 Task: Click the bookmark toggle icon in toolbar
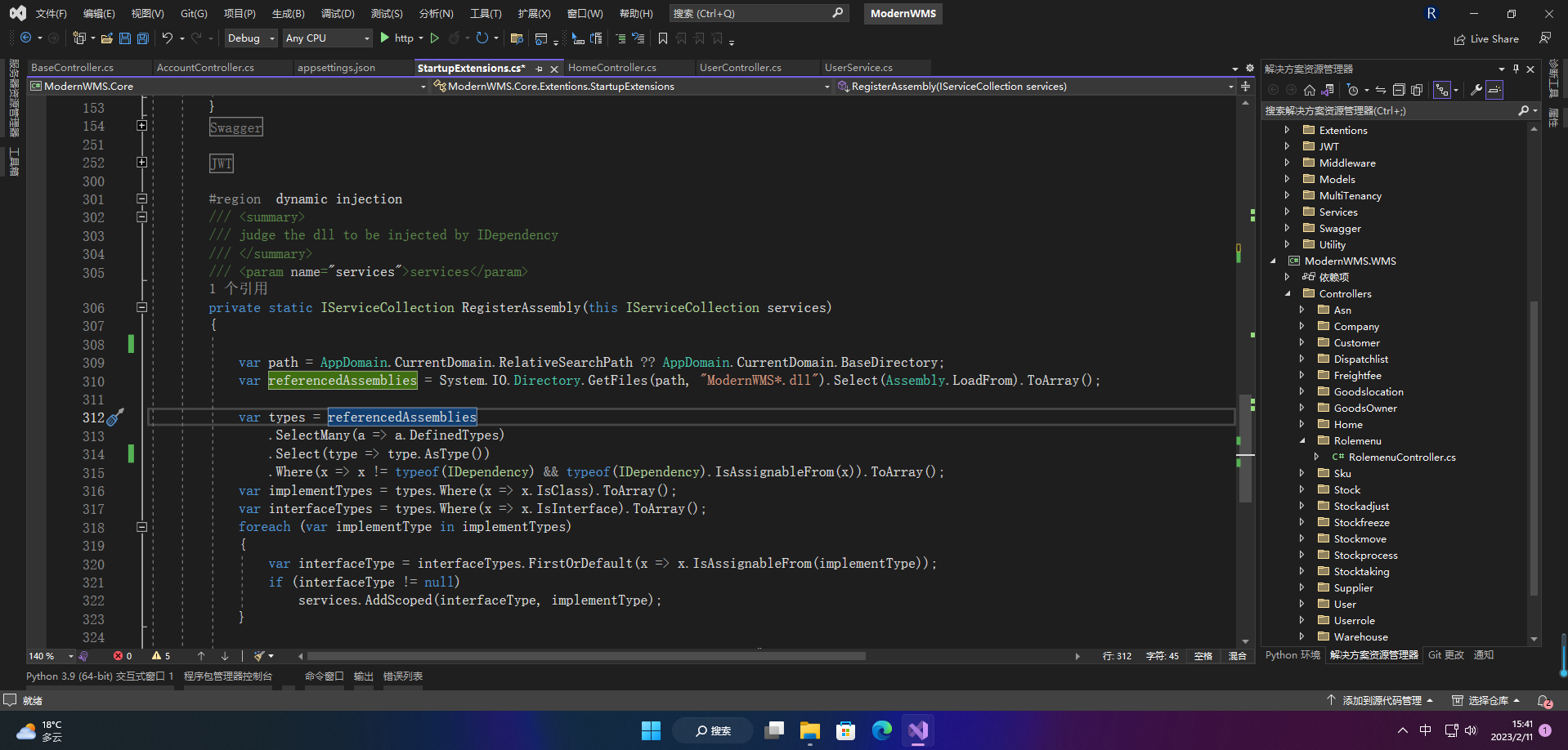(x=663, y=38)
